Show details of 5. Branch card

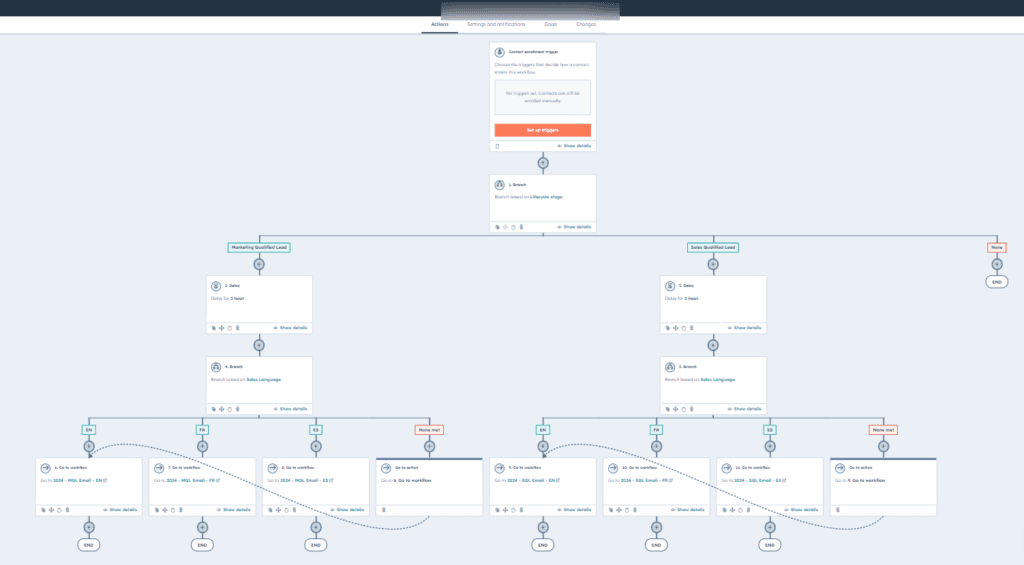pos(744,409)
